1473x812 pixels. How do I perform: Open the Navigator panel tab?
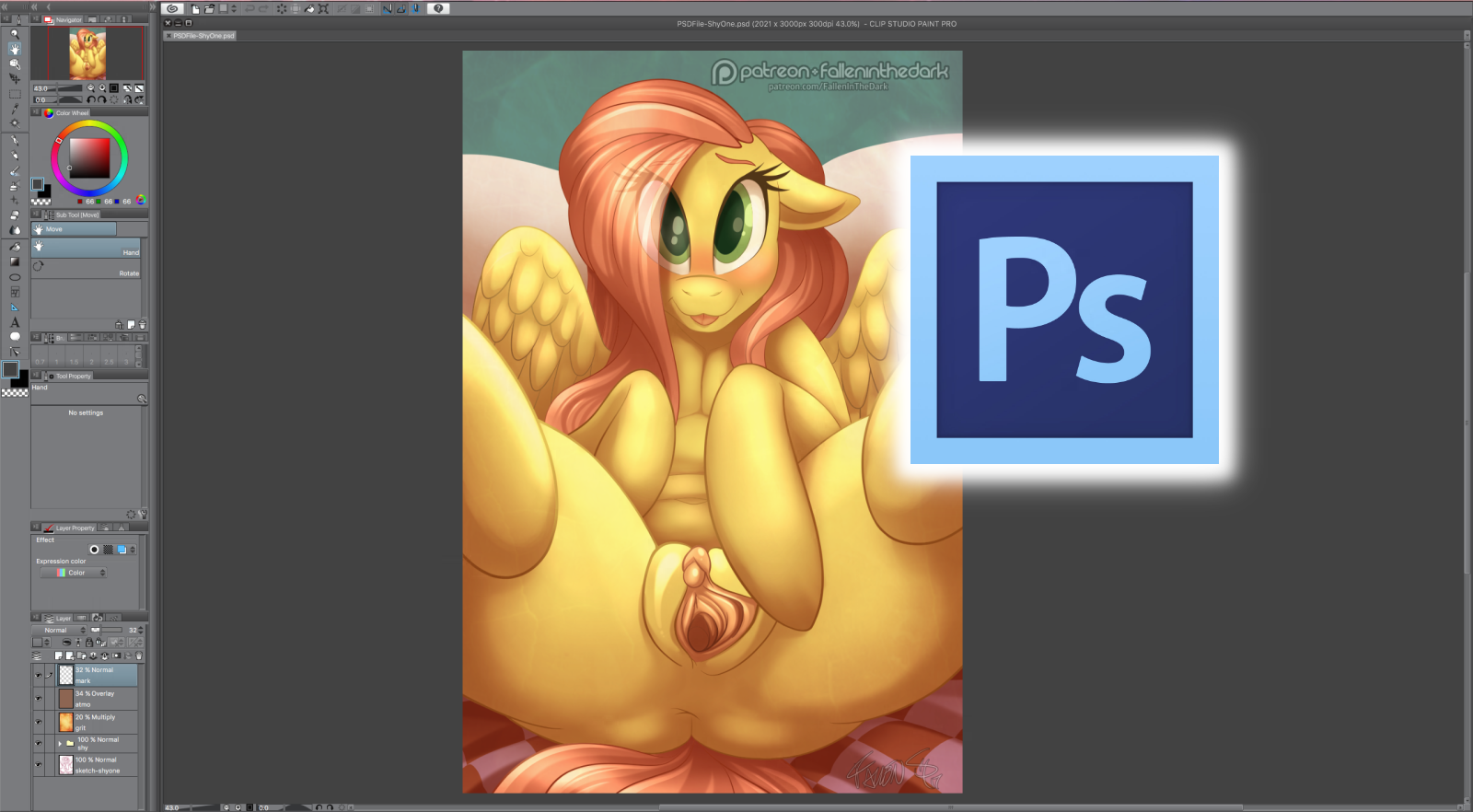(x=63, y=19)
